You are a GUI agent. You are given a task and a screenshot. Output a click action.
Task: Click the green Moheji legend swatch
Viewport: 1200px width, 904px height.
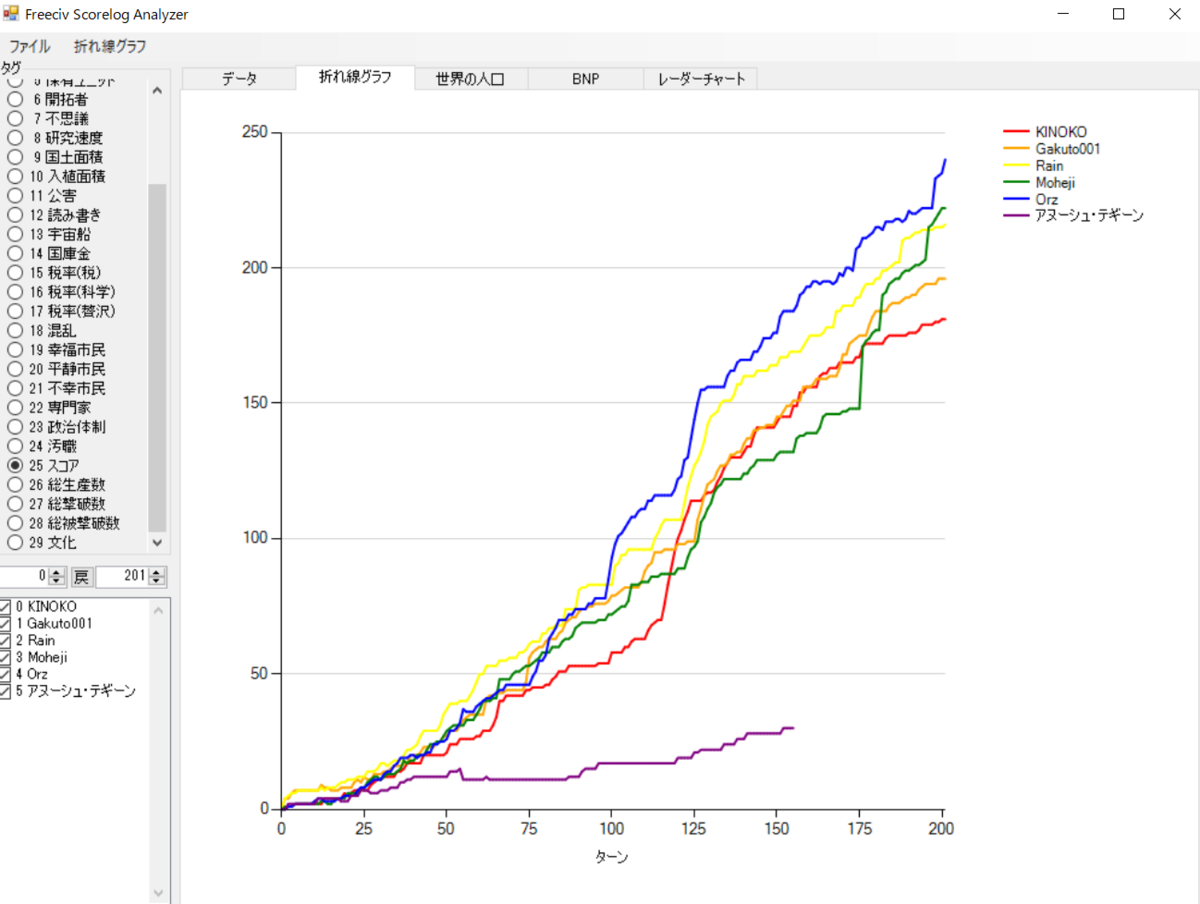pyautogui.click(x=1016, y=182)
